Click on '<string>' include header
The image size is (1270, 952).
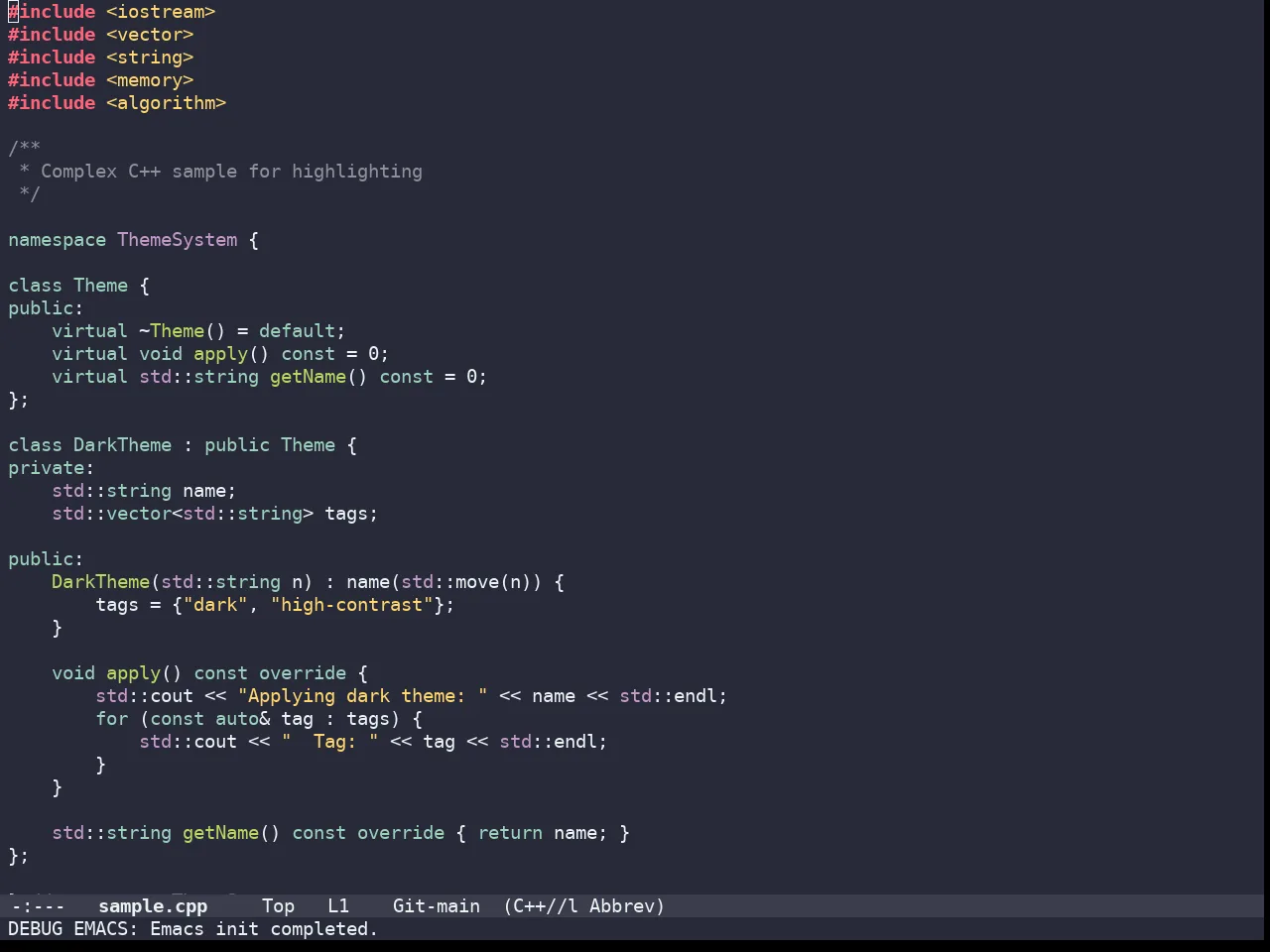150,58
